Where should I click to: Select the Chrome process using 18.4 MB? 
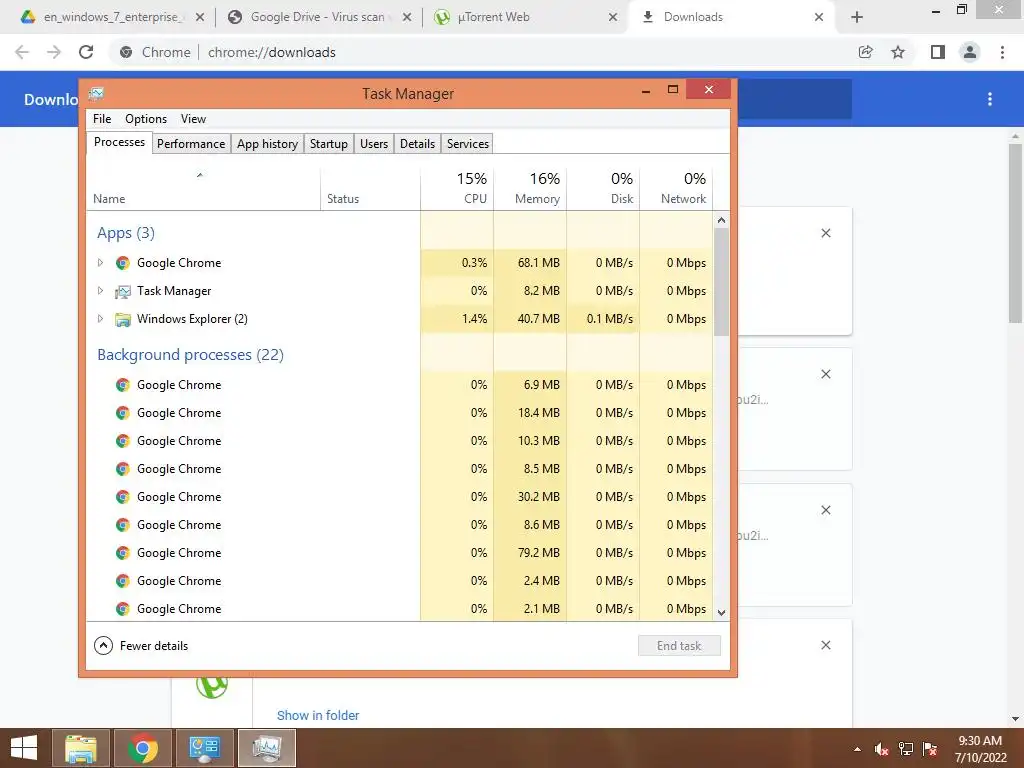[x=400, y=413]
